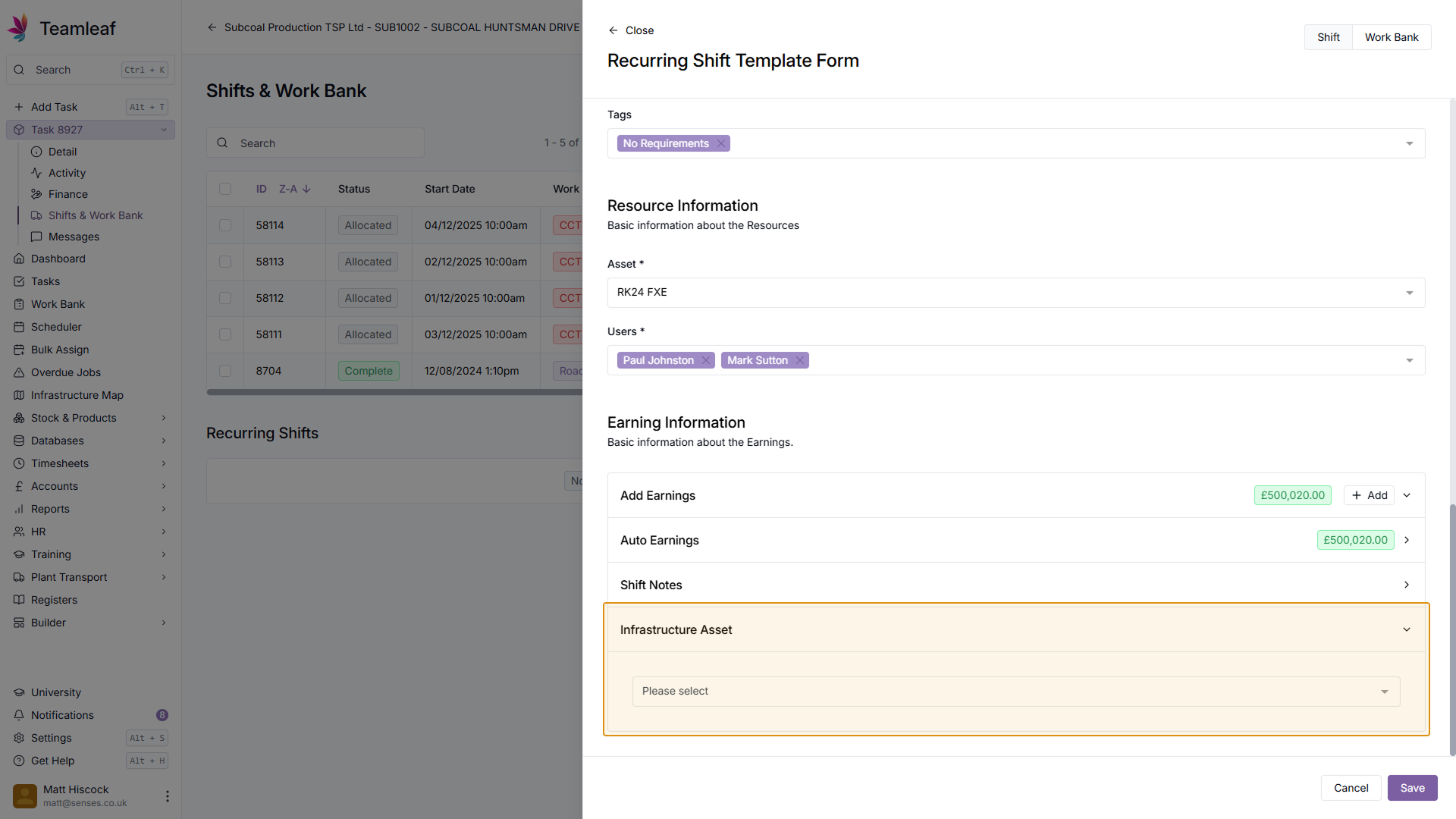Open user options three-dot menu
The image size is (1456, 819).
[167, 795]
